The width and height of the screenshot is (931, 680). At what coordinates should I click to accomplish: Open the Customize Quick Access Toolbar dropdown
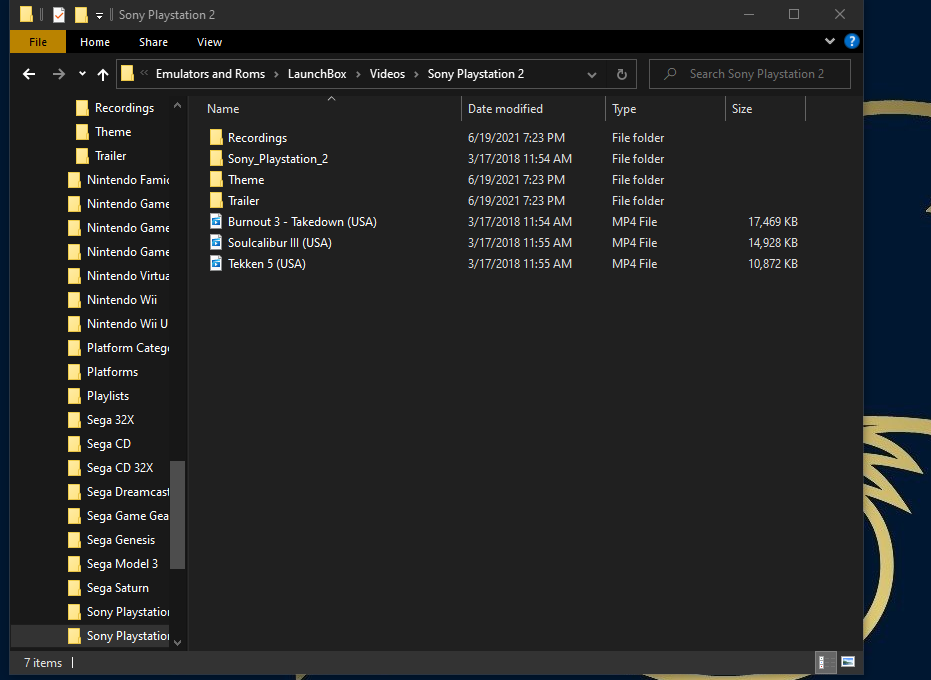pyautogui.click(x=99, y=15)
